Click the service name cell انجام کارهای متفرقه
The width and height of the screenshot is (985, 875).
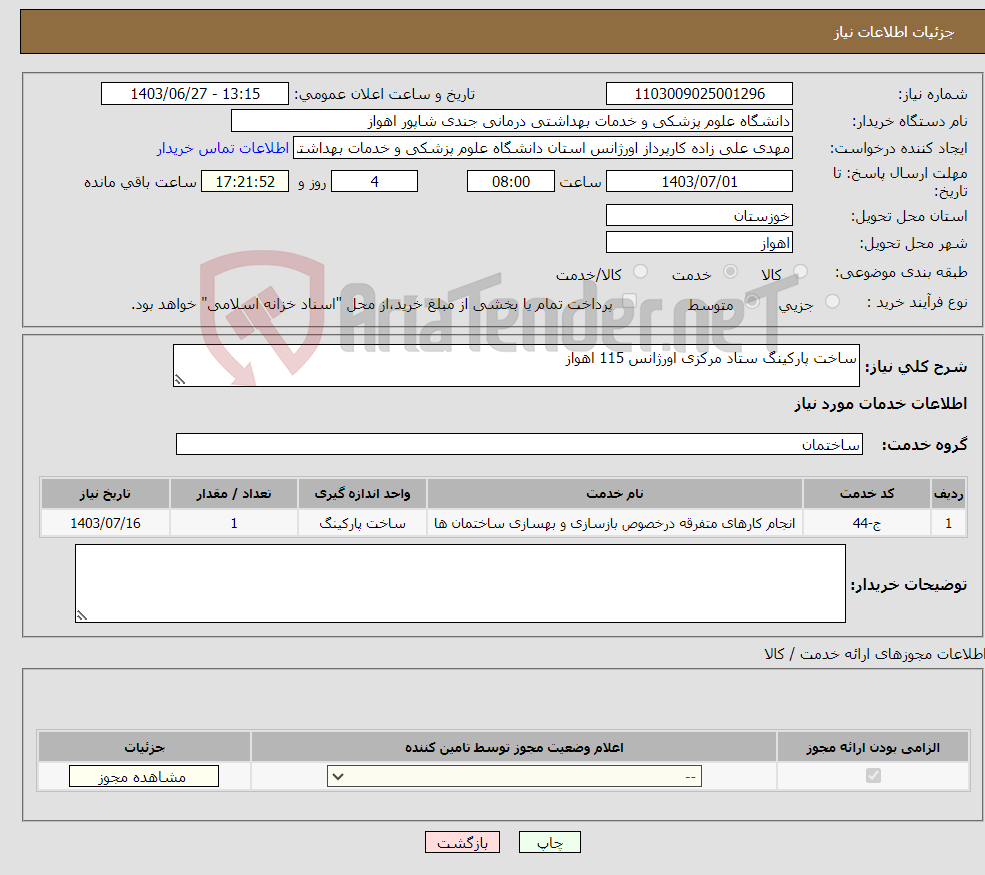coord(614,523)
